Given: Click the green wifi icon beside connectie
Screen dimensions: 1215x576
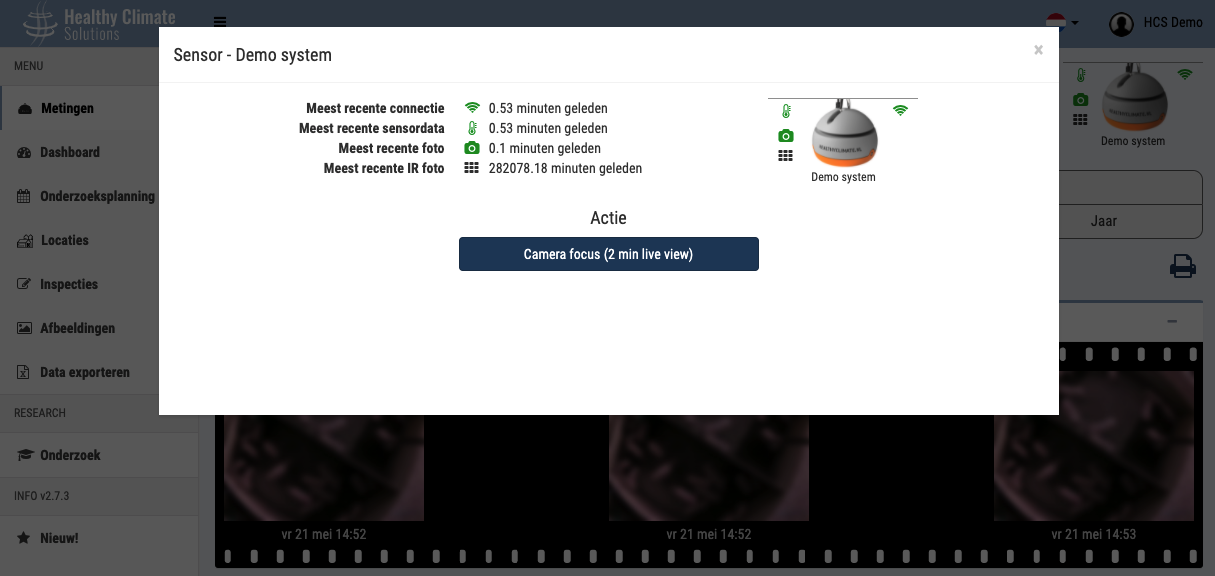Looking at the screenshot, I should click(x=472, y=108).
